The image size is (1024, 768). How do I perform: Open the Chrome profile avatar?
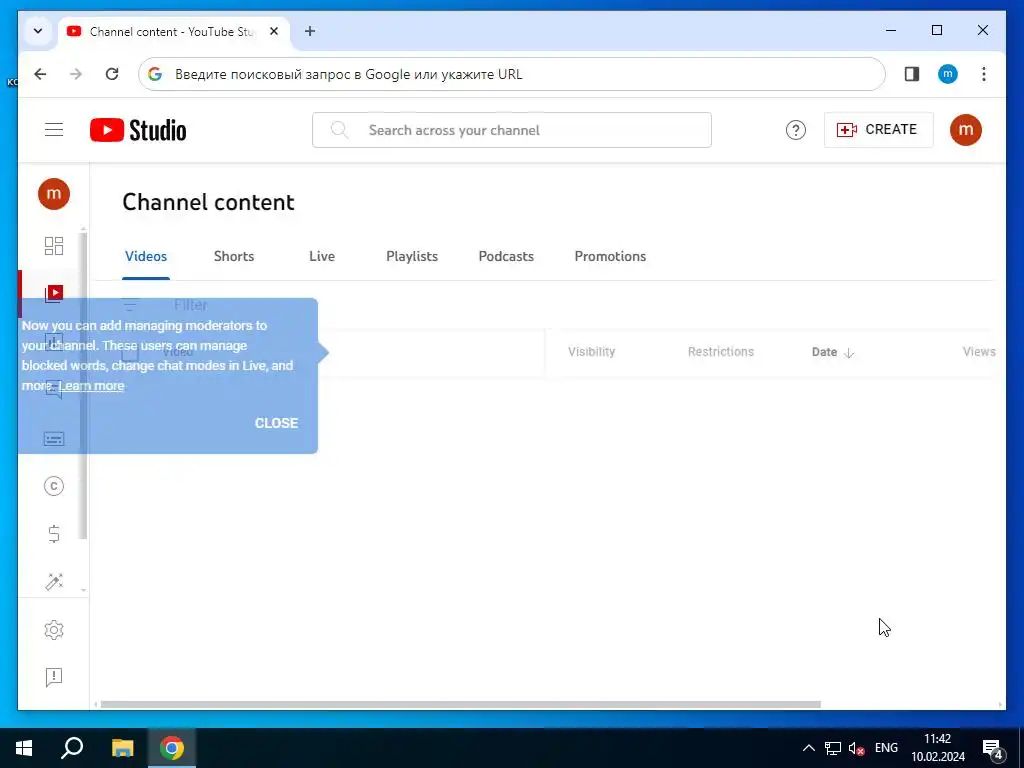(948, 74)
